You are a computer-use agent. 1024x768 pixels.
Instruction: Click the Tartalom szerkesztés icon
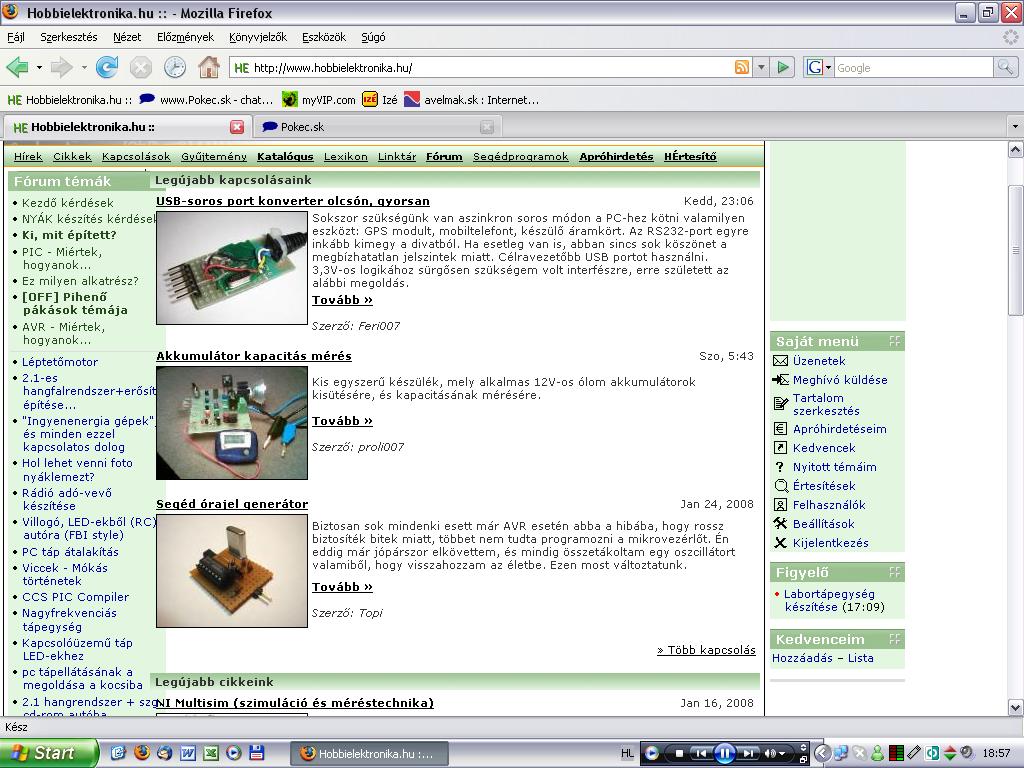tap(780, 404)
